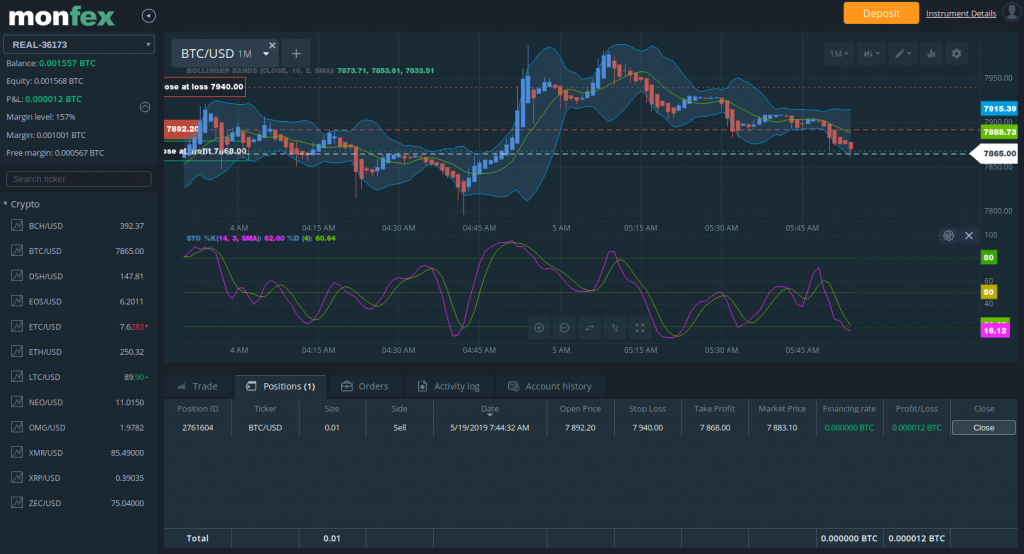This screenshot has height=554, width=1024.
Task: Select take profit value 7 868.00
Action: click(x=714, y=428)
